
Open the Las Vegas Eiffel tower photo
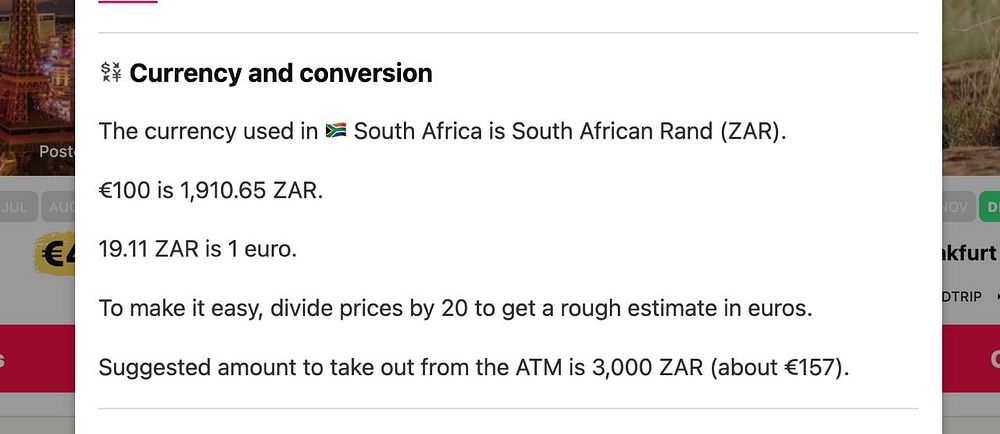(x=37, y=87)
